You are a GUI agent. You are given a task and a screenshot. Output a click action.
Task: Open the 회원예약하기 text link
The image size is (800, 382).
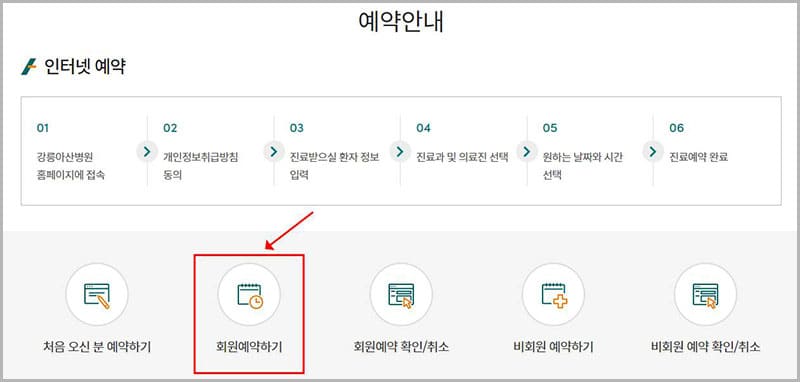pos(249,348)
